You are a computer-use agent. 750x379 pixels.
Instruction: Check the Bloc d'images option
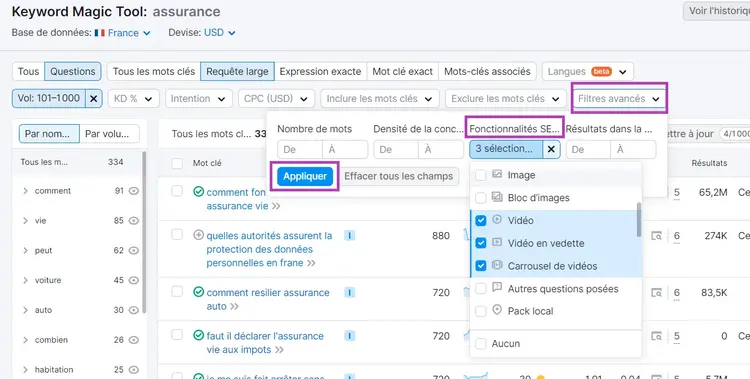coord(481,198)
